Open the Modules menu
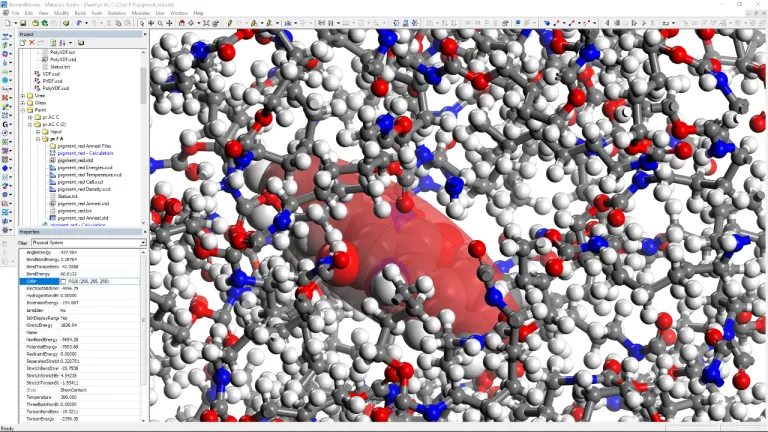The image size is (768, 432). coord(140,13)
